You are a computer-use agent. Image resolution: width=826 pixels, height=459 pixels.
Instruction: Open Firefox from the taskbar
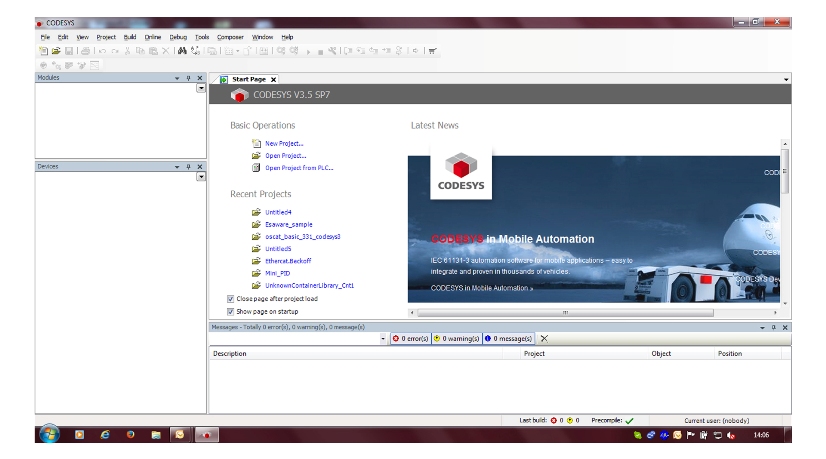[130, 435]
